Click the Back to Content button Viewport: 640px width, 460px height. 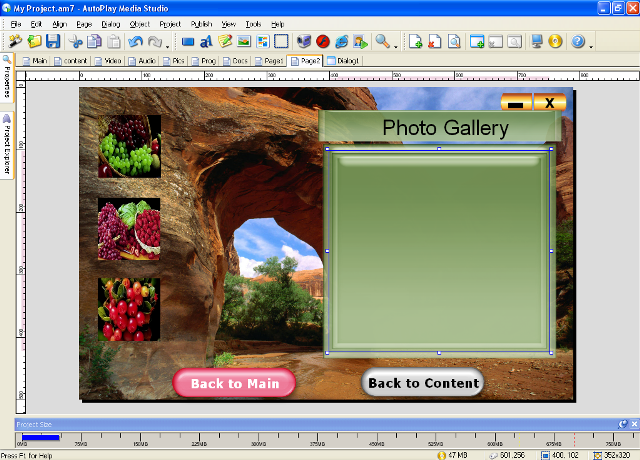(423, 383)
